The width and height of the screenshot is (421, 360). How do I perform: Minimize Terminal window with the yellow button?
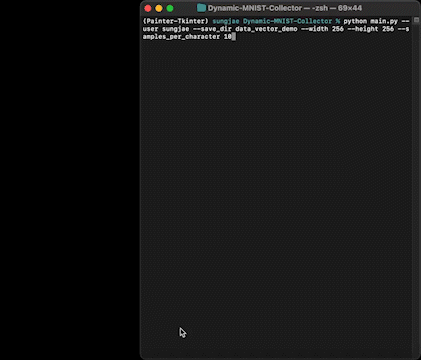tap(159, 8)
